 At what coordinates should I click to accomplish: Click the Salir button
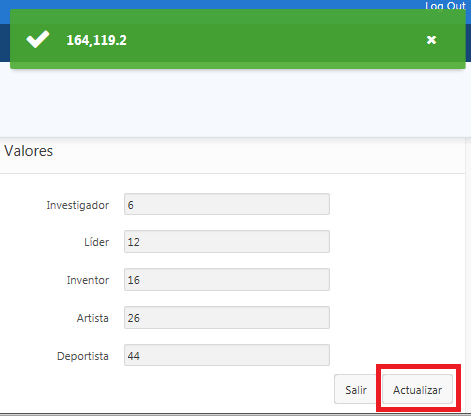pyautogui.click(x=356, y=389)
